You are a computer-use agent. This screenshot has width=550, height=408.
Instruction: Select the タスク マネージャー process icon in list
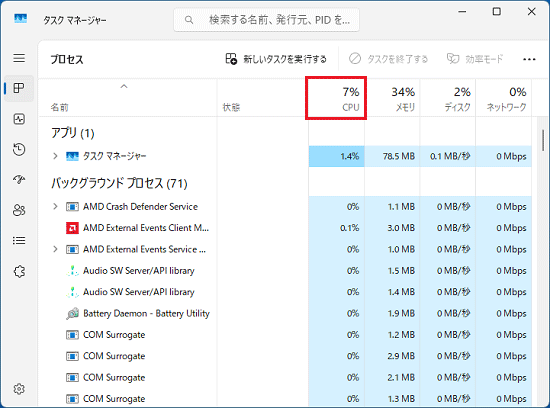click(x=72, y=156)
